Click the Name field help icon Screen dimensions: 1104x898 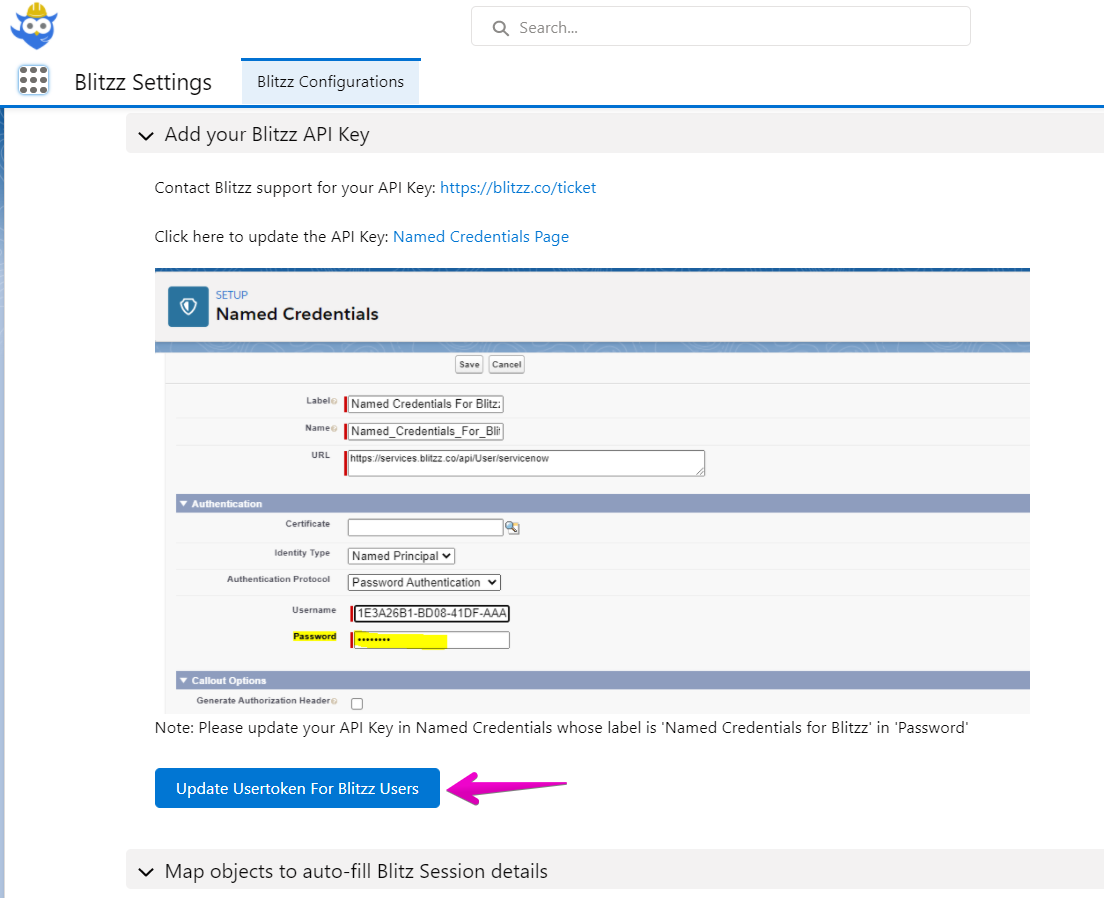tap(334, 428)
